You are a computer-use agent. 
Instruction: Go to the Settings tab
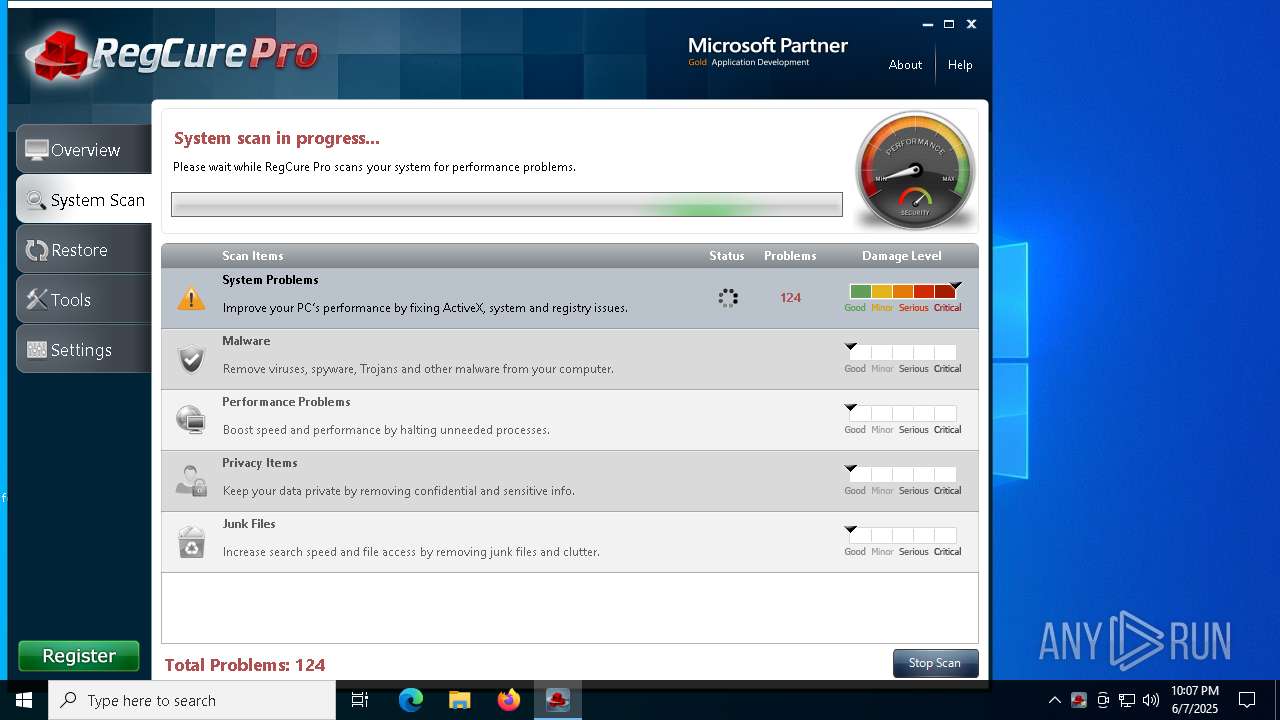click(84, 349)
